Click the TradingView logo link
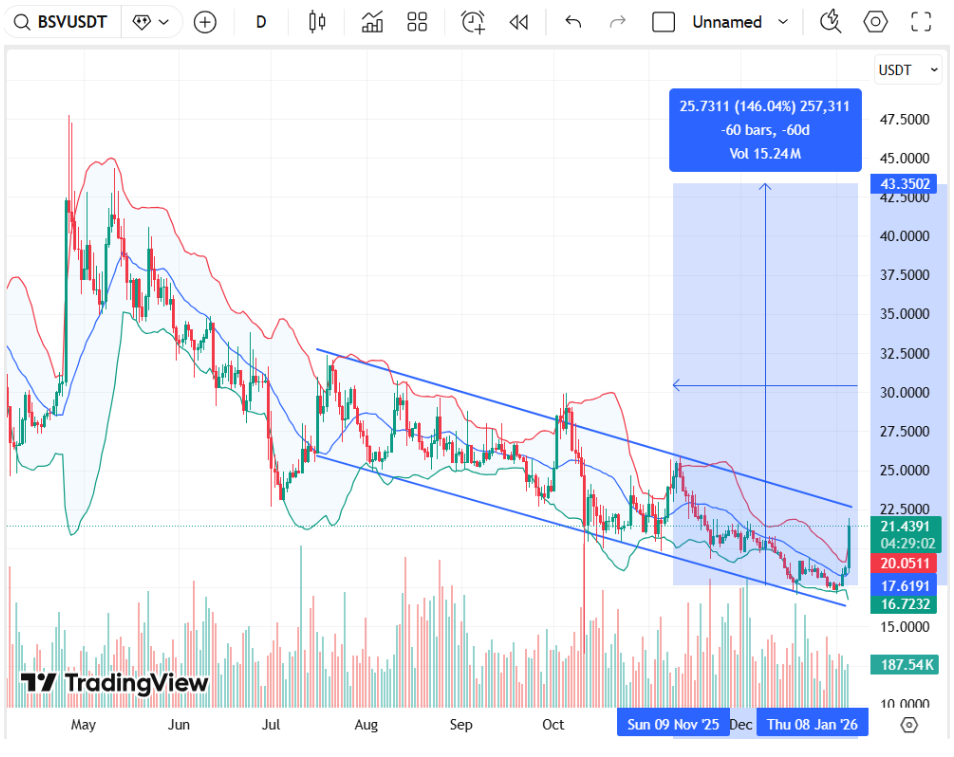 [115, 683]
